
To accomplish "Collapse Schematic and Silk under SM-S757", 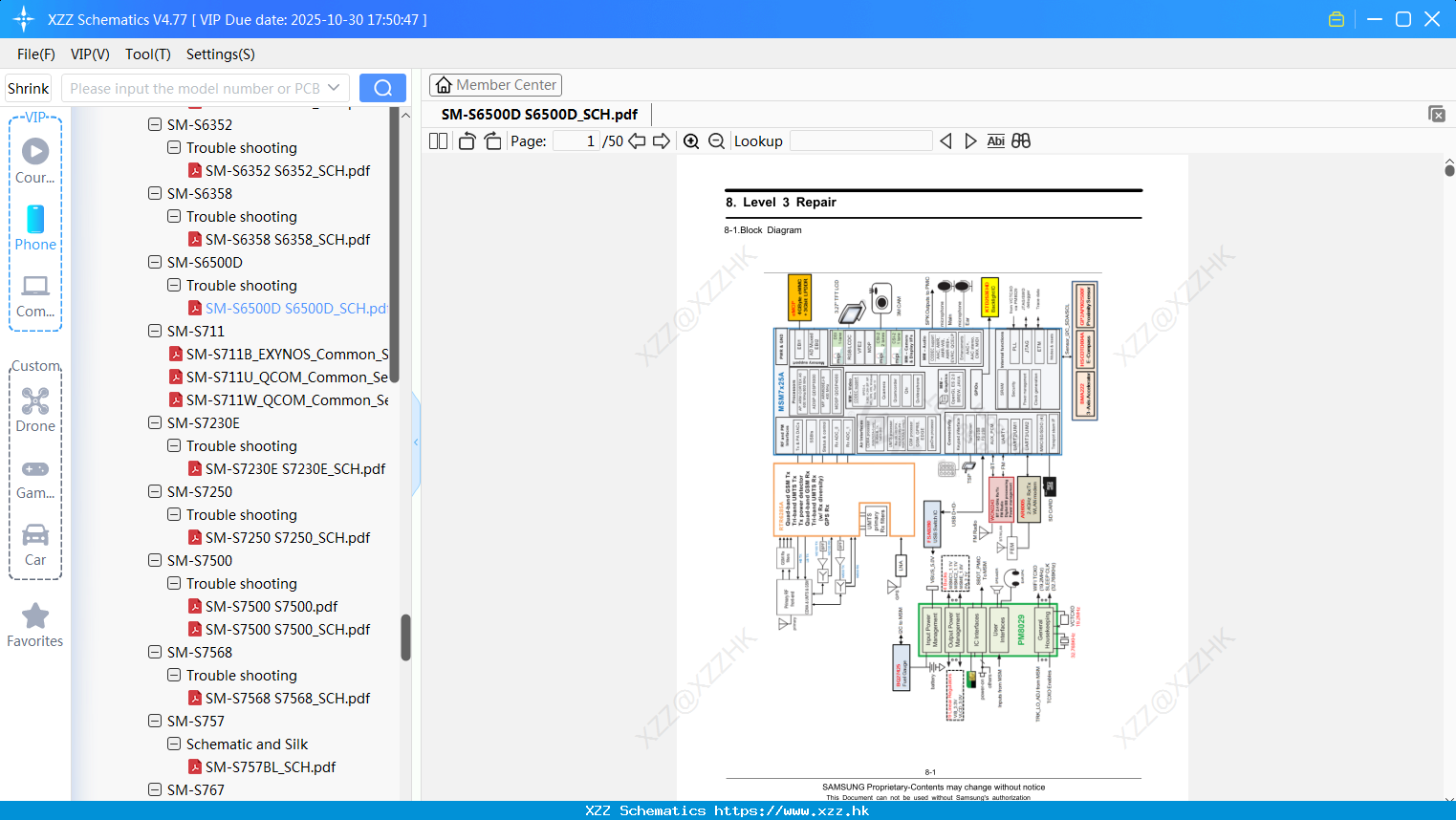I will (x=174, y=744).
